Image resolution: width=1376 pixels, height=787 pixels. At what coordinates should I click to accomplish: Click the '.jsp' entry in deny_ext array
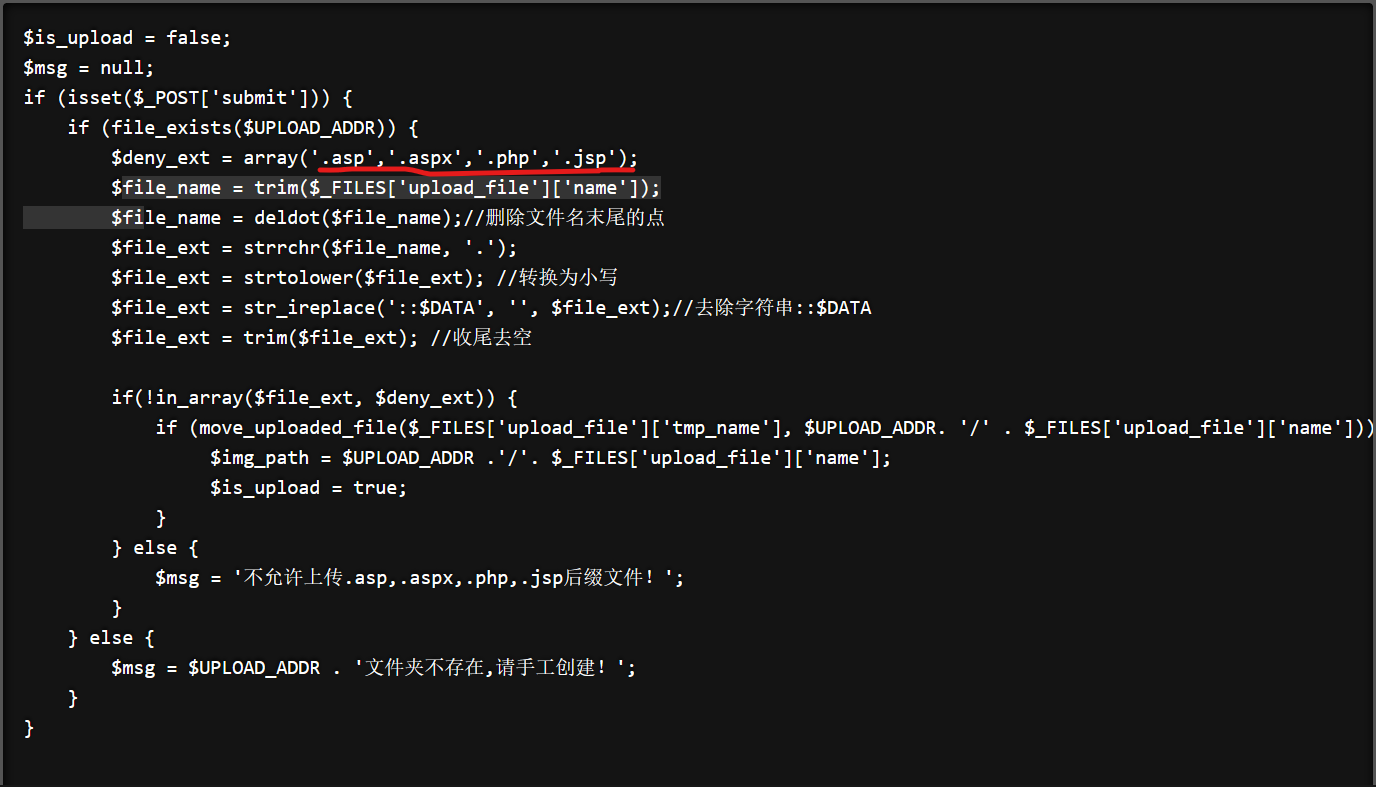[585, 158]
